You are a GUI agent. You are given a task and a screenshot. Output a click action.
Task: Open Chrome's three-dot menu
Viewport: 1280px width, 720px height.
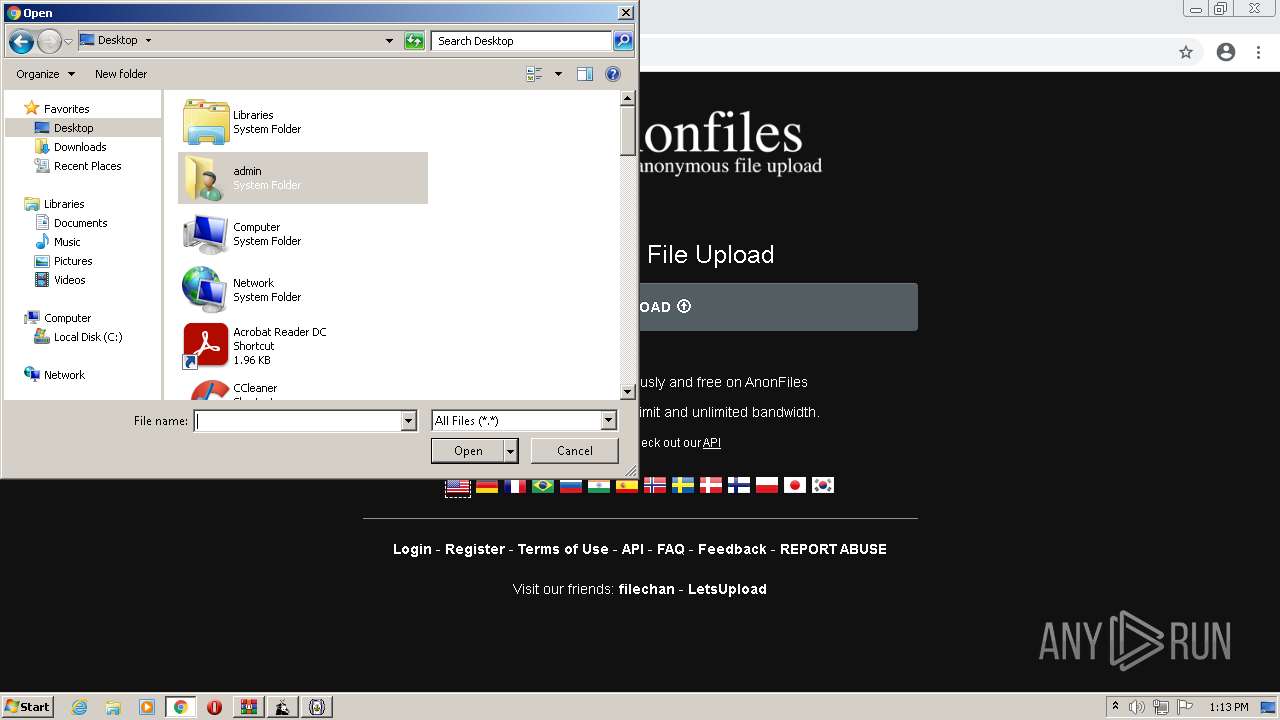point(1259,52)
